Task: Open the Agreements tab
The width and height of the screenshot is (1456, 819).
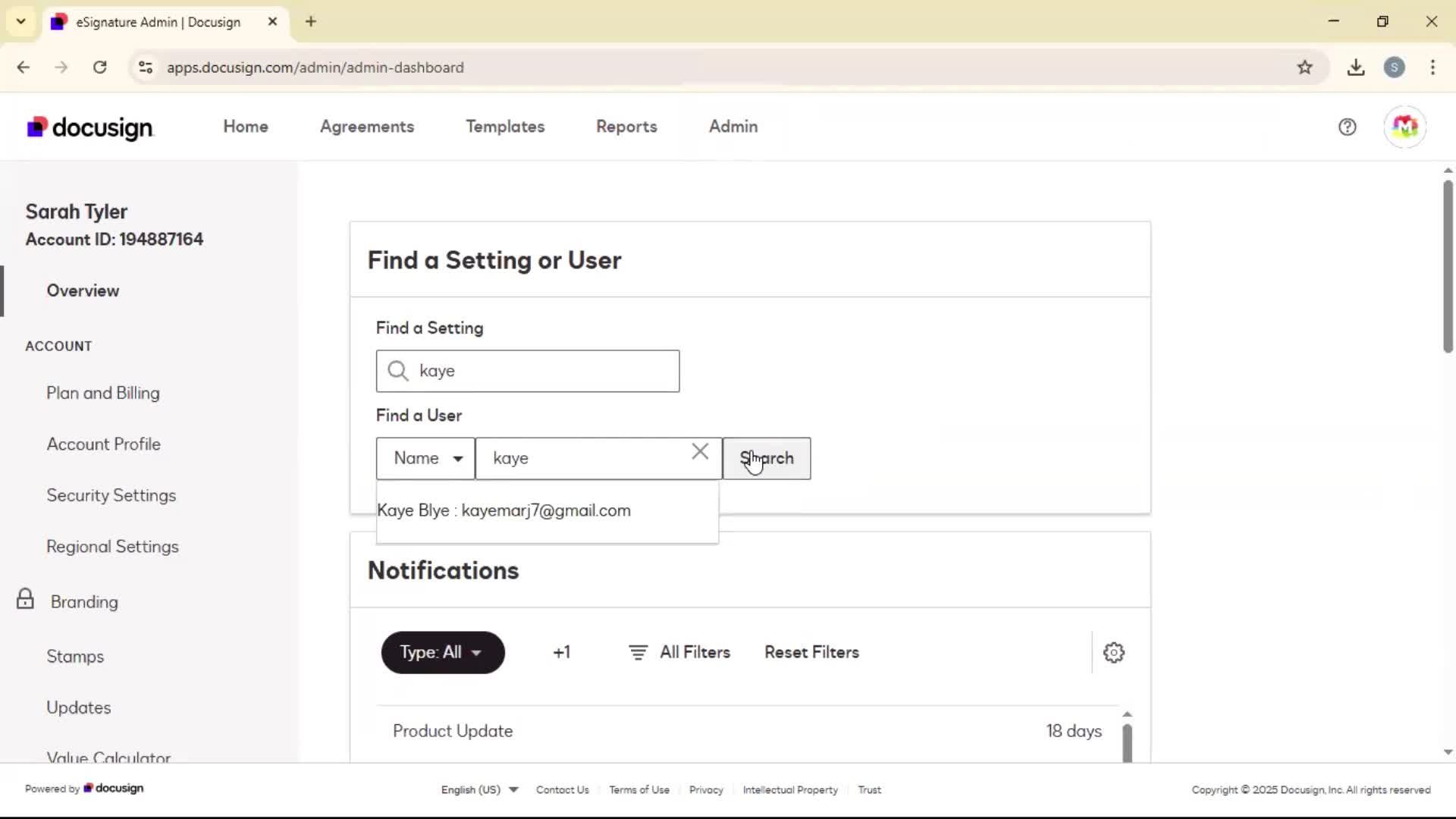Action: 367,127
